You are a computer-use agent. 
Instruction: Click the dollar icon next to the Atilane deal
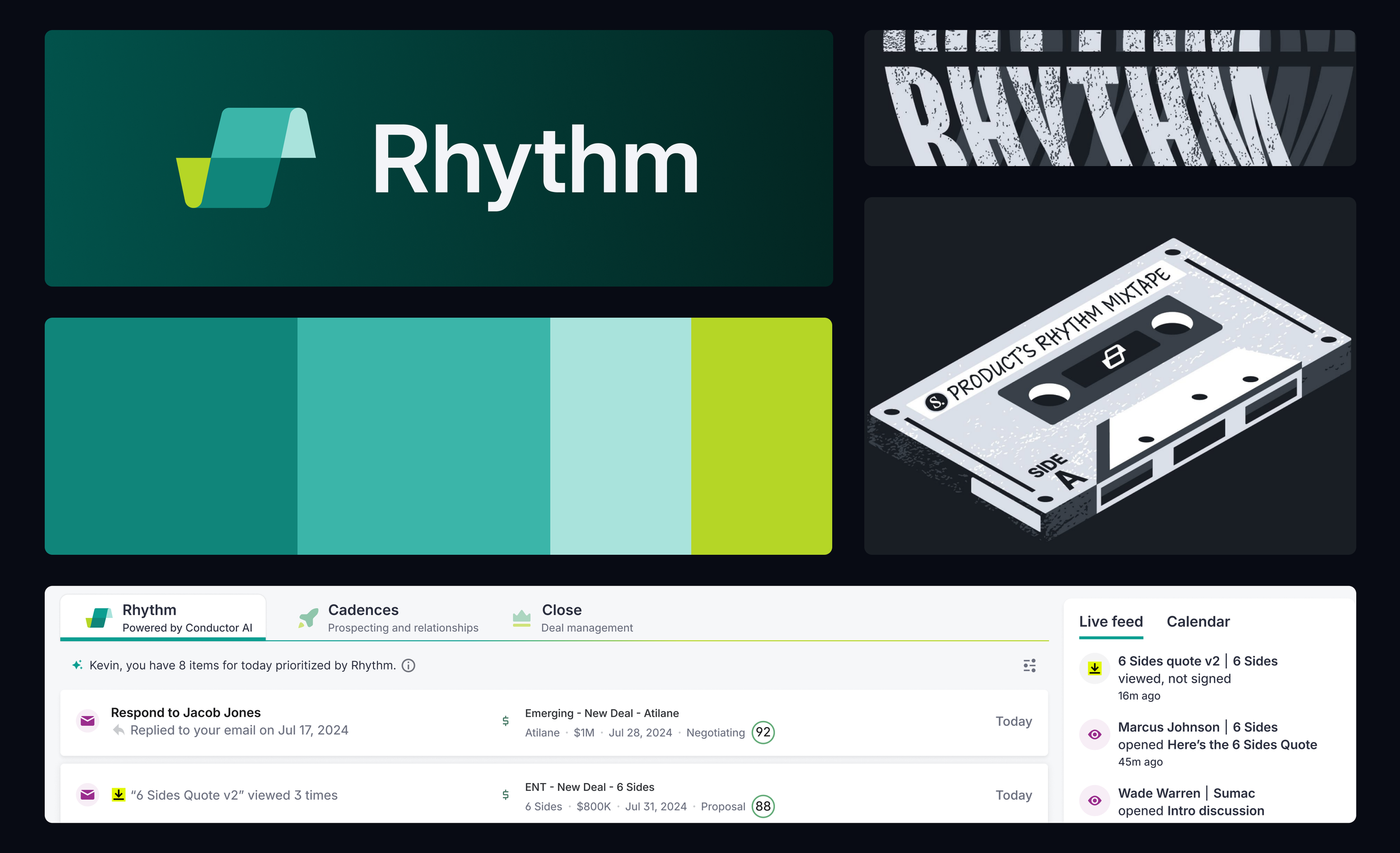[x=505, y=721]
